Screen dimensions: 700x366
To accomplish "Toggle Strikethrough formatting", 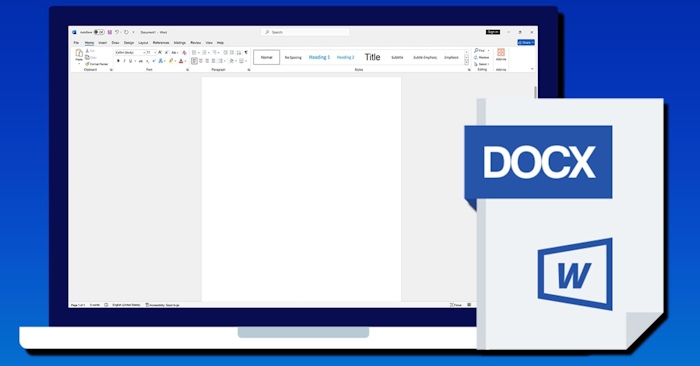I will point(141,61).
